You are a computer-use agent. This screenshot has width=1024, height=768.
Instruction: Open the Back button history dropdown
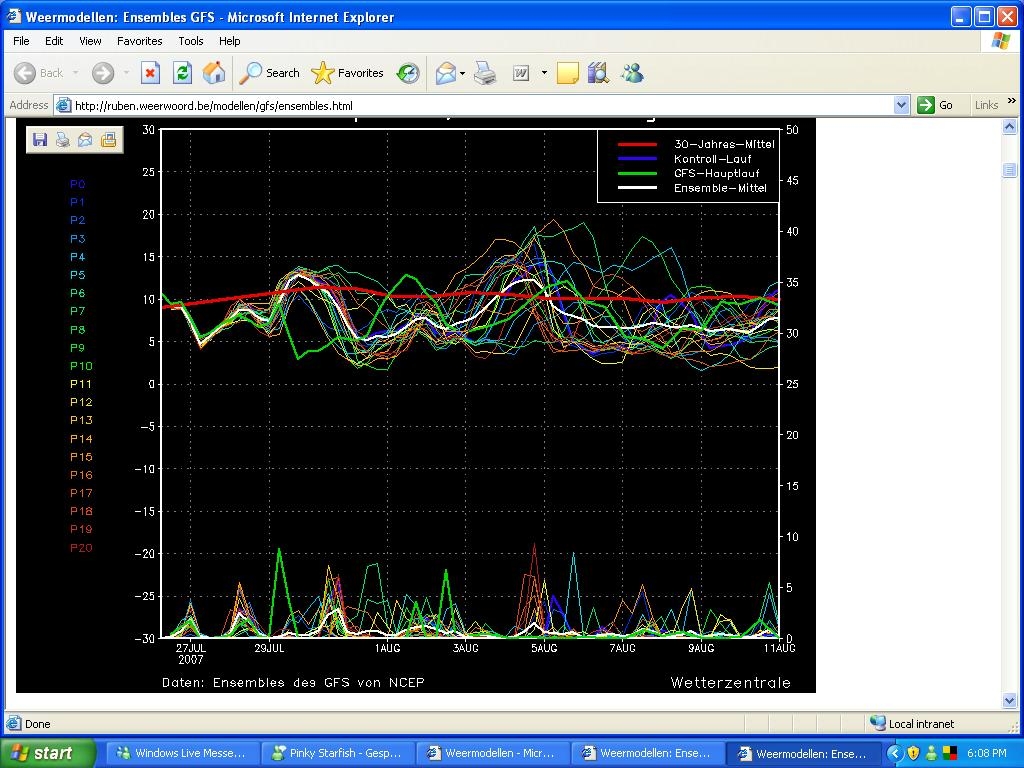coord(76,73)
